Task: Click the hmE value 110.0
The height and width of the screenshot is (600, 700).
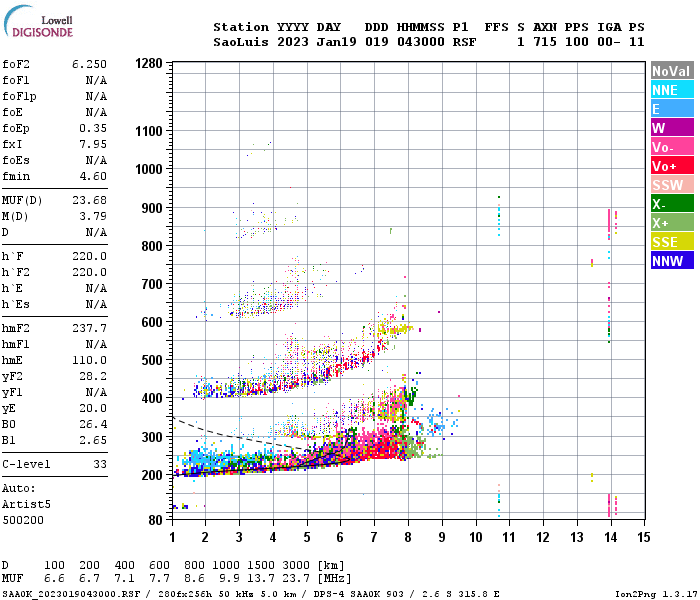Action: pyautogui.click(x=89, y=360)
